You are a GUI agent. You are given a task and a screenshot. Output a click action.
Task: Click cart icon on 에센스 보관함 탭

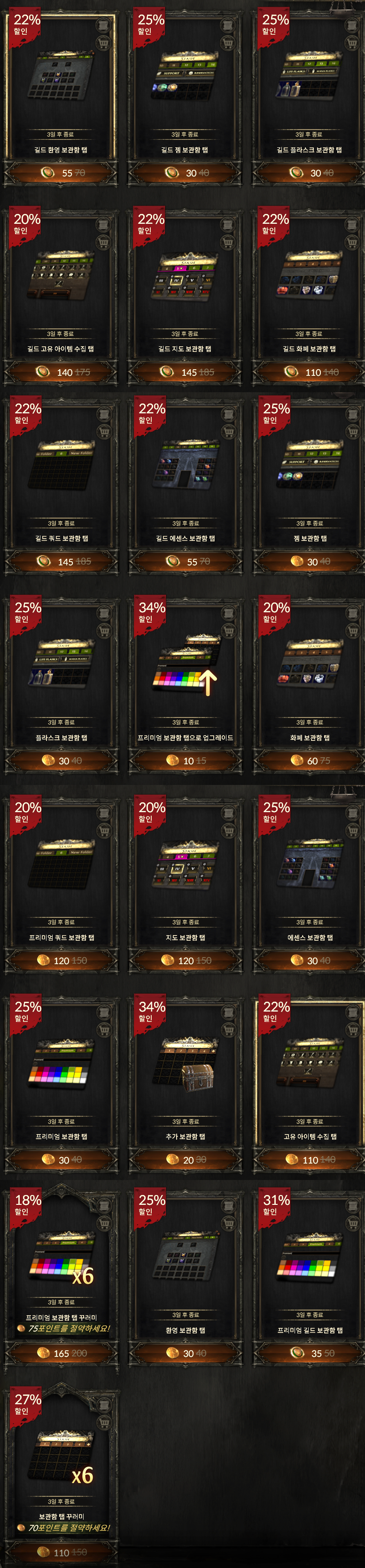[353, 831]
